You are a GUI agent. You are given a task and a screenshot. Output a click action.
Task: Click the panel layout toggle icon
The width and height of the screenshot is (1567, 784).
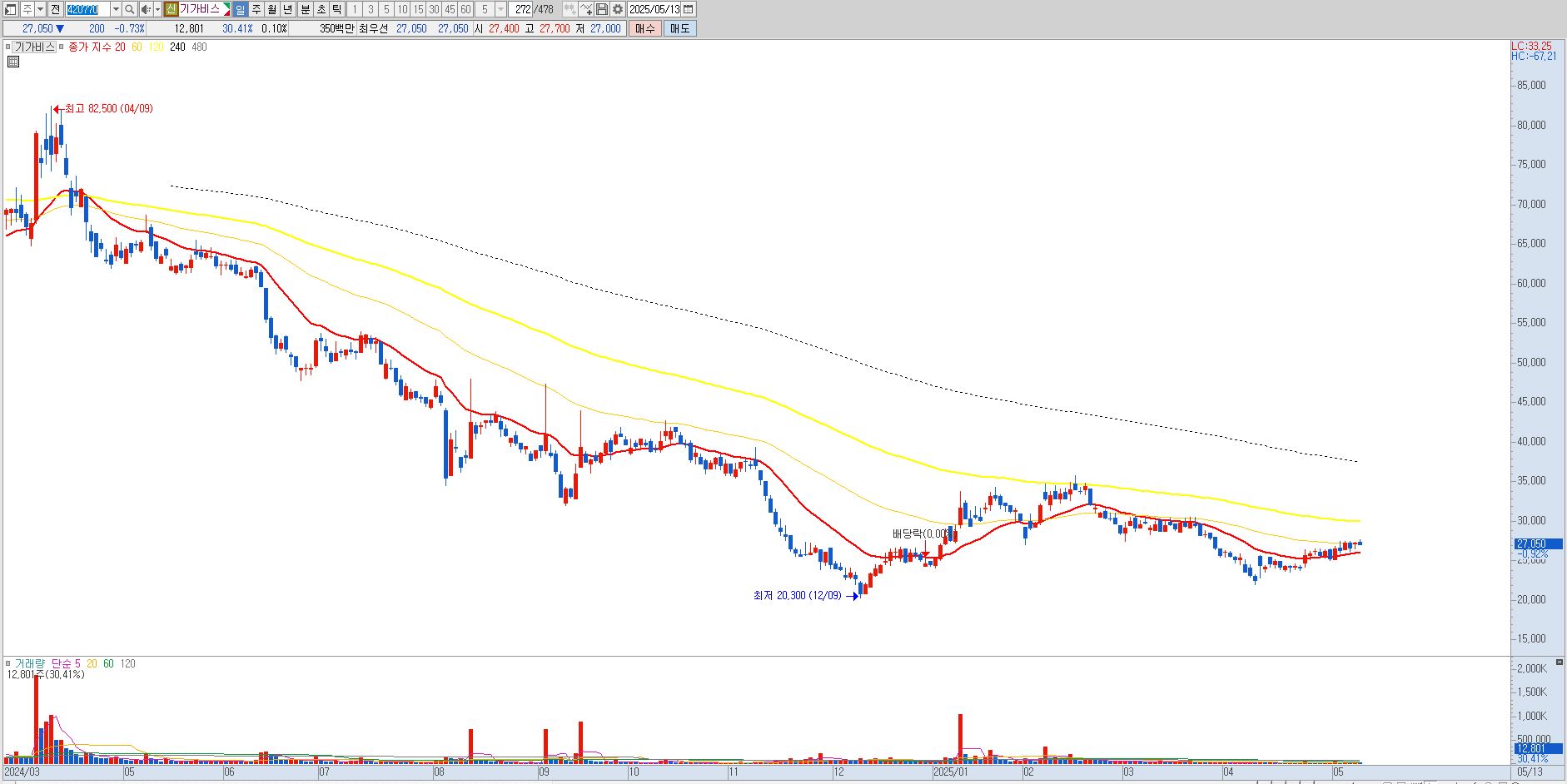pyautogui.click(x=10, y=9)
